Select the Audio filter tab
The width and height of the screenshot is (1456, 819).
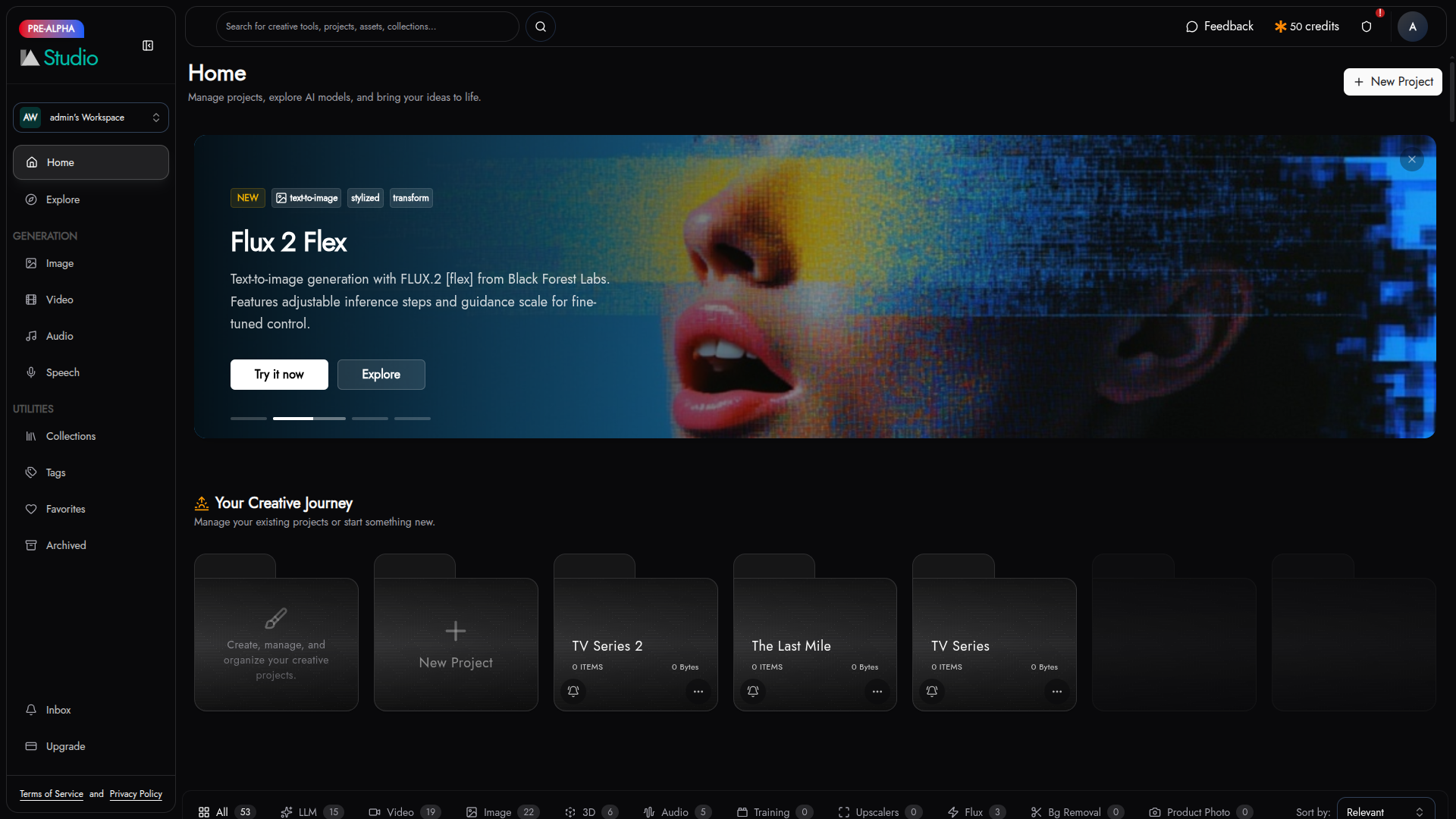point(677,811)
